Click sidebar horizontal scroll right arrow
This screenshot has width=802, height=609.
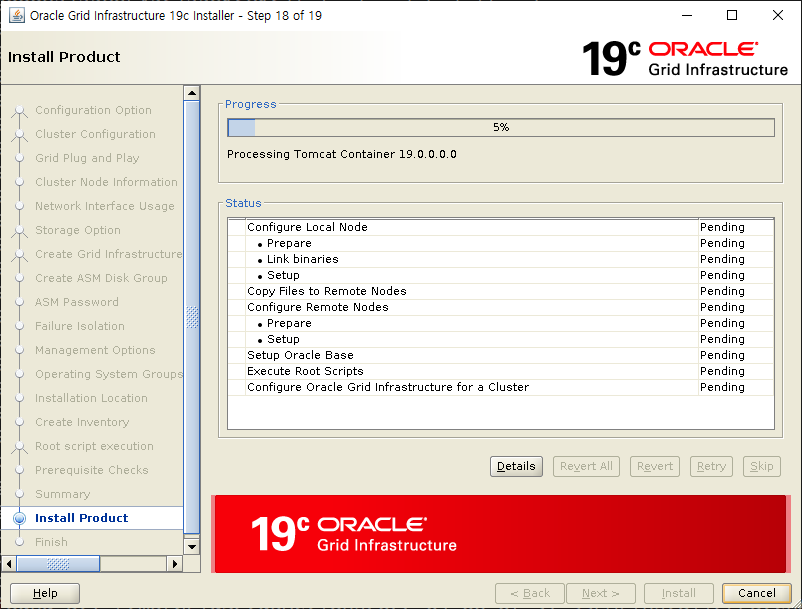175,564
